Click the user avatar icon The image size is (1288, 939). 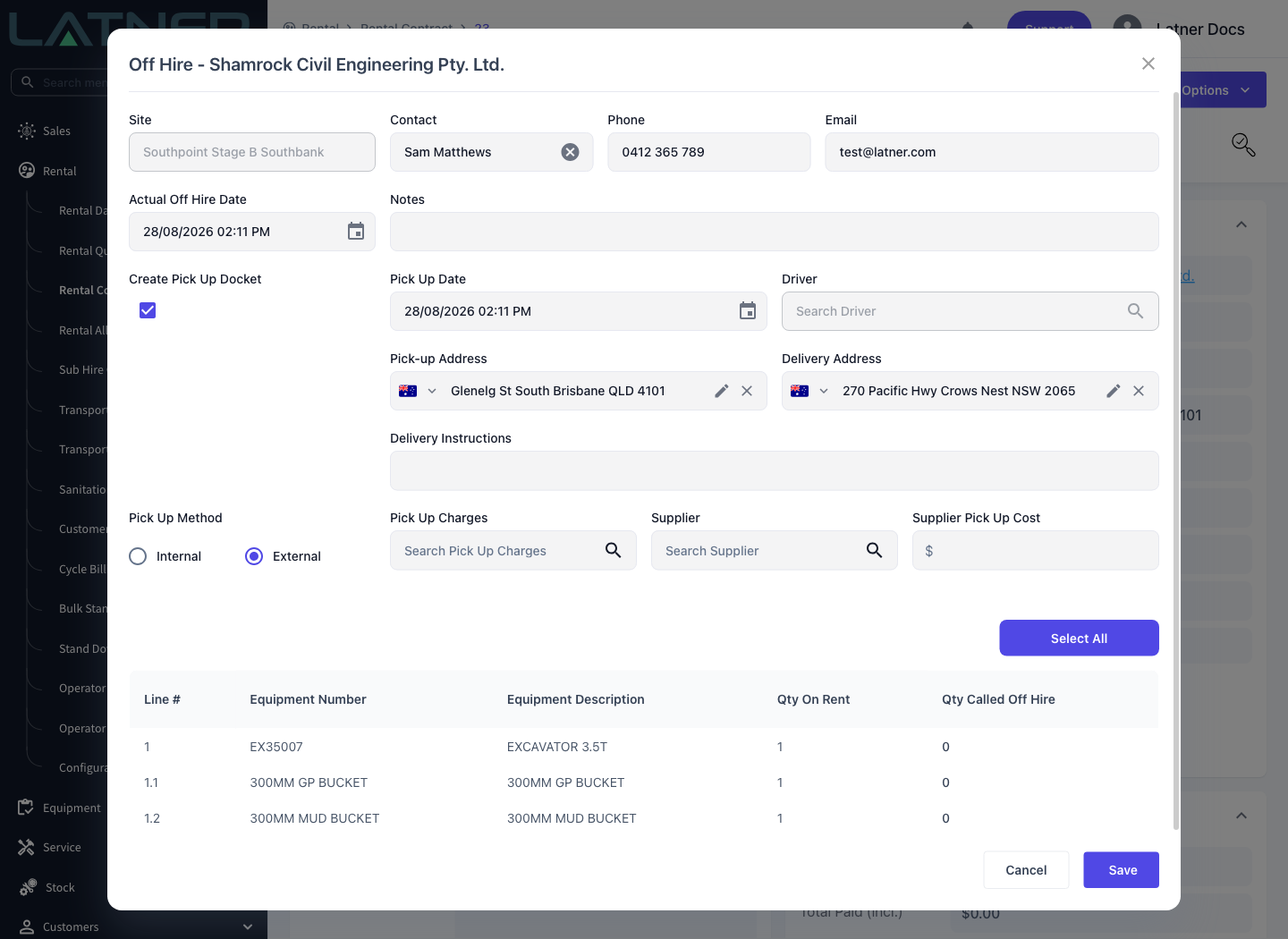tap(1127, 29)
